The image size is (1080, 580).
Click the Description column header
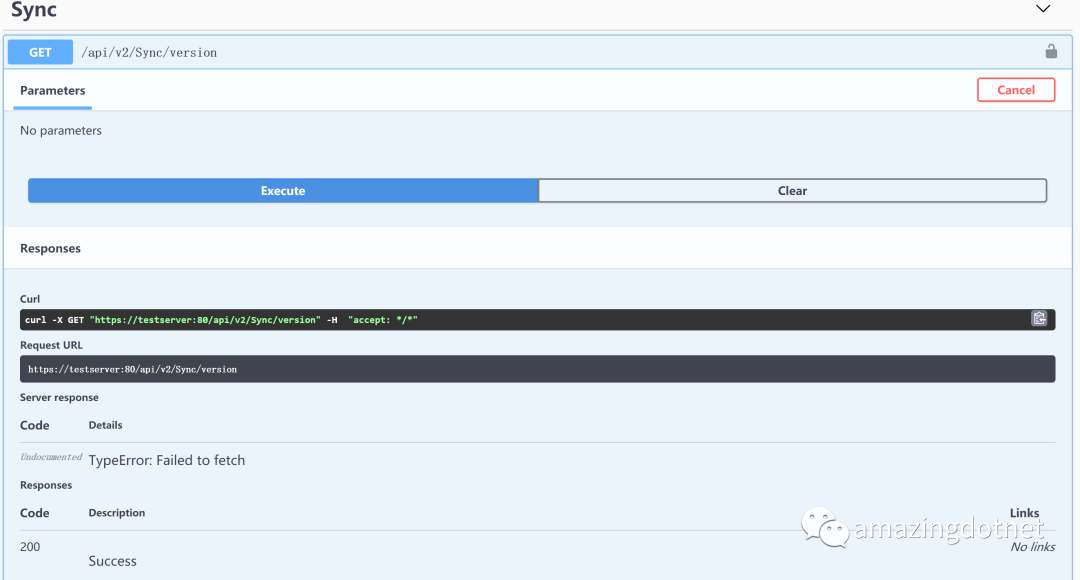(x=116, y=512)
